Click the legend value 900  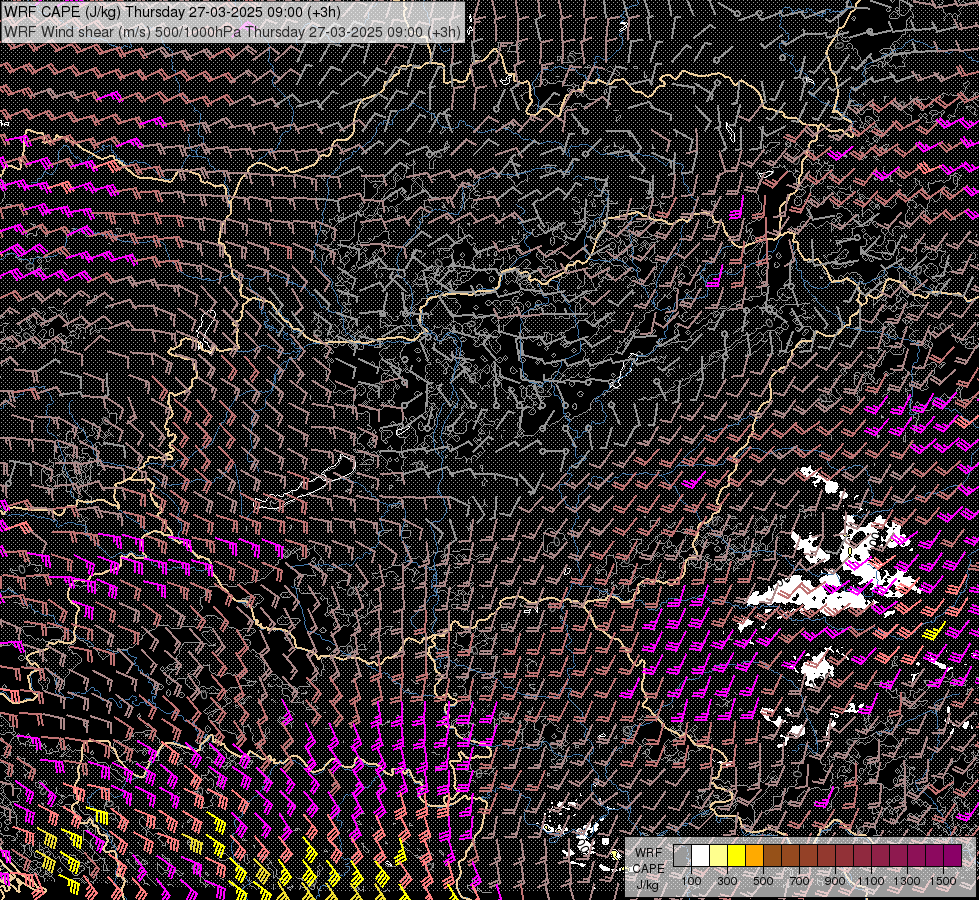pos(835,881)
